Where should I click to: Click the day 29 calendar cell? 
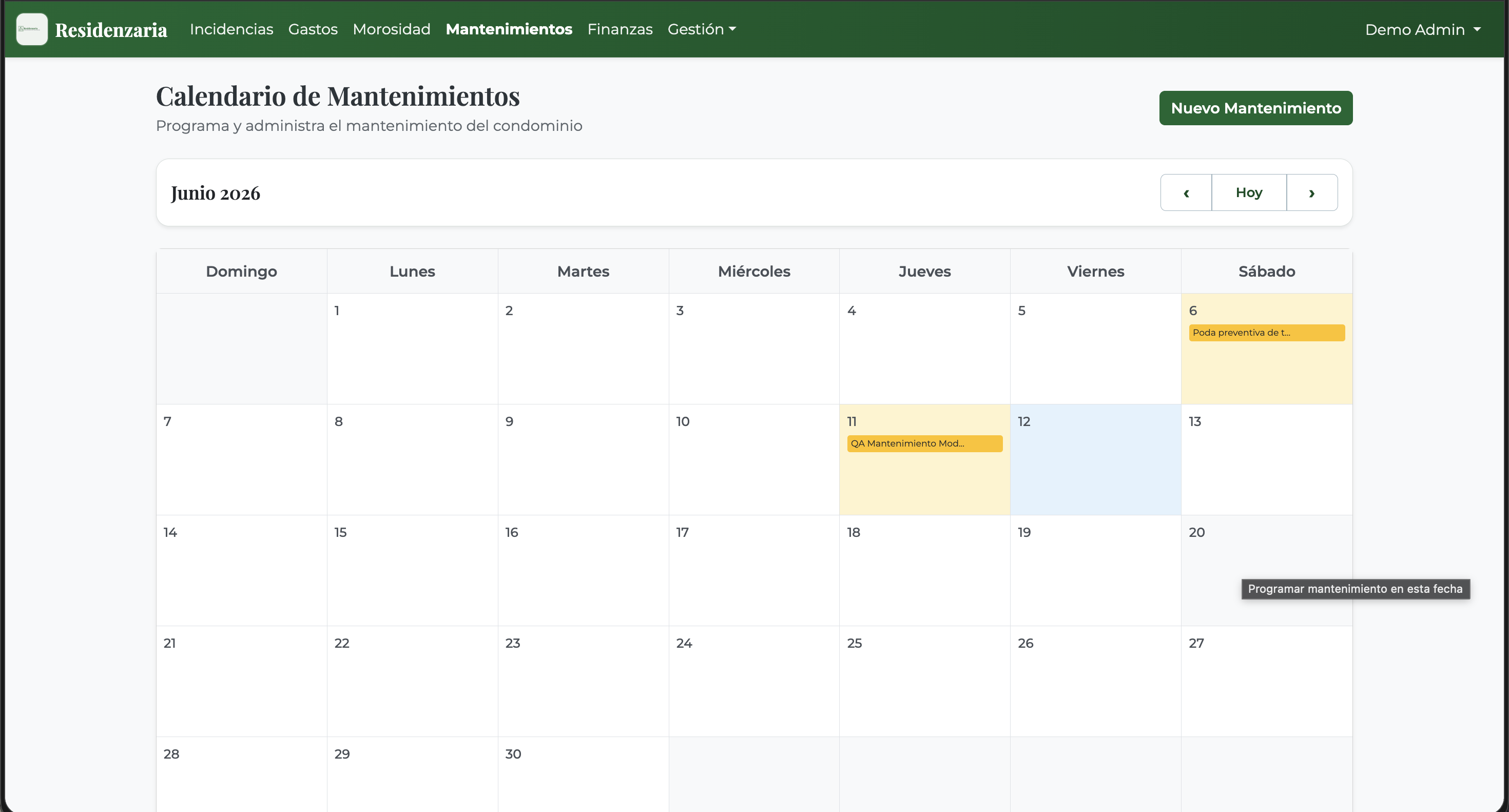click(x=412, y=775)
